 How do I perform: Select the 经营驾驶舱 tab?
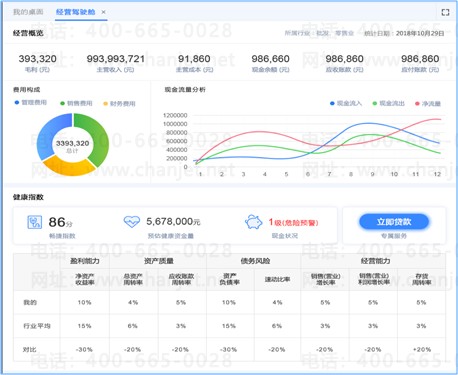click(76, 12)
